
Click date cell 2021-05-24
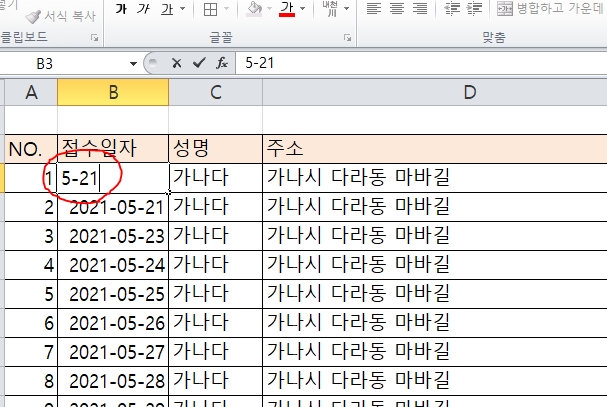(113, 265)
